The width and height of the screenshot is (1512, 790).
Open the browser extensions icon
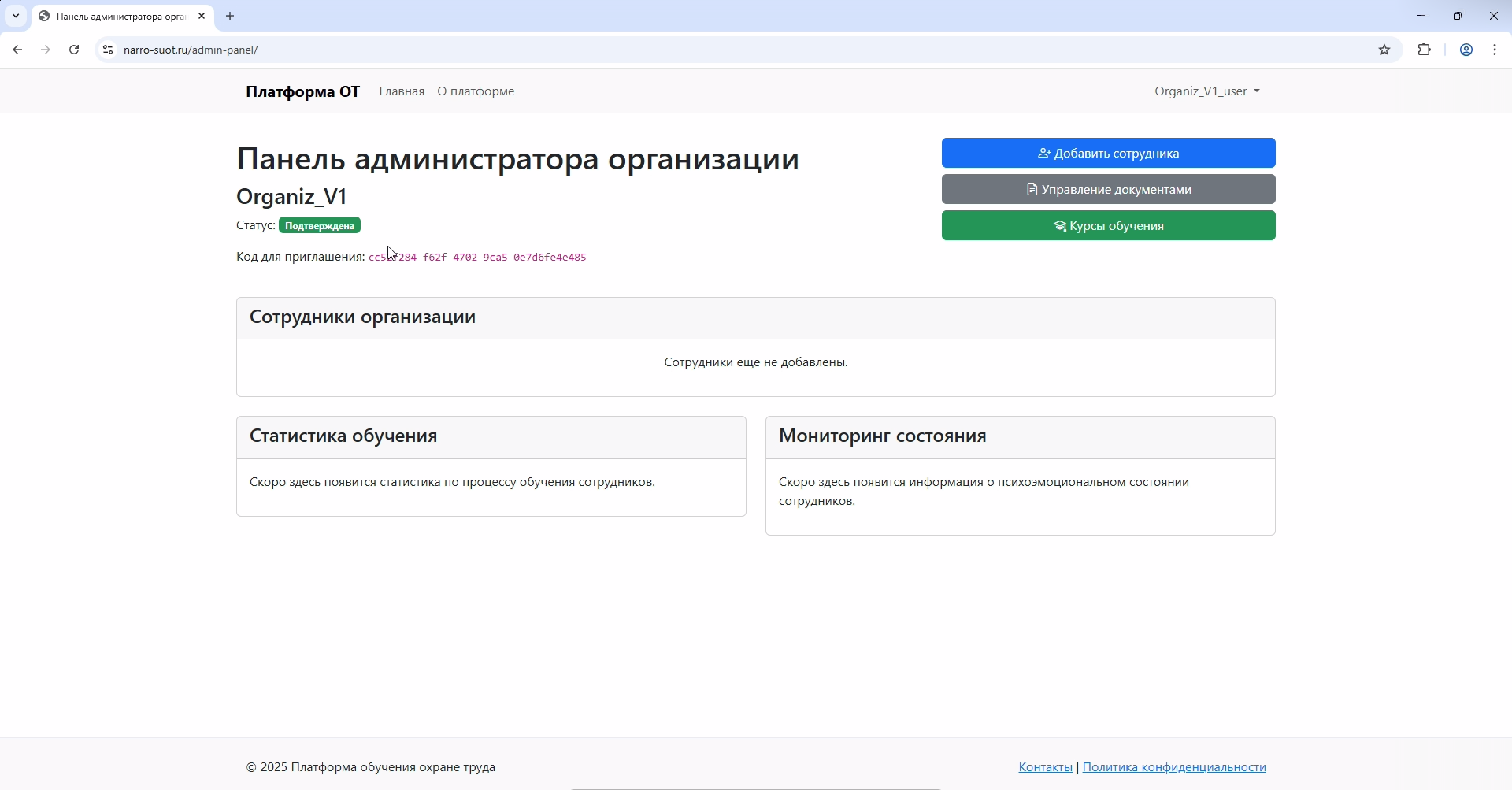point(1425,50)
